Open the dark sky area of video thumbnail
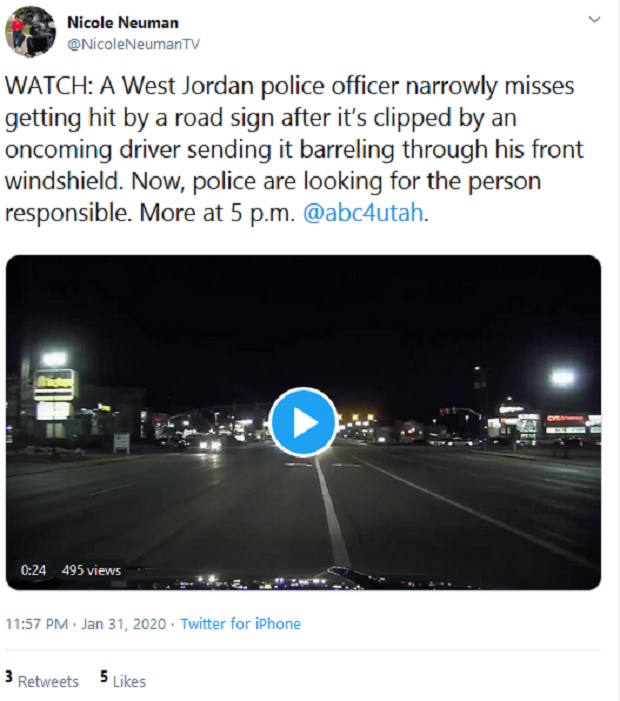Screen dimensions: 620x701 click(303, 313)
